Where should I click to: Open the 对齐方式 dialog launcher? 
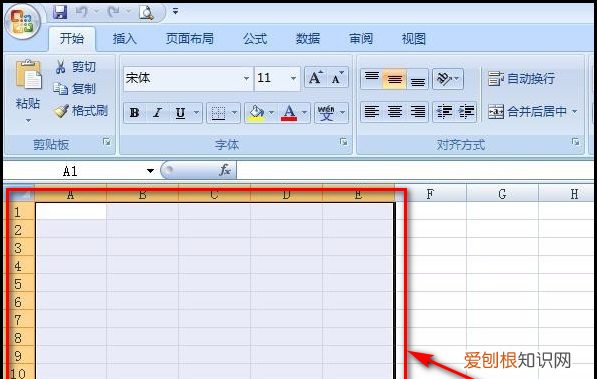pos(575,142)
